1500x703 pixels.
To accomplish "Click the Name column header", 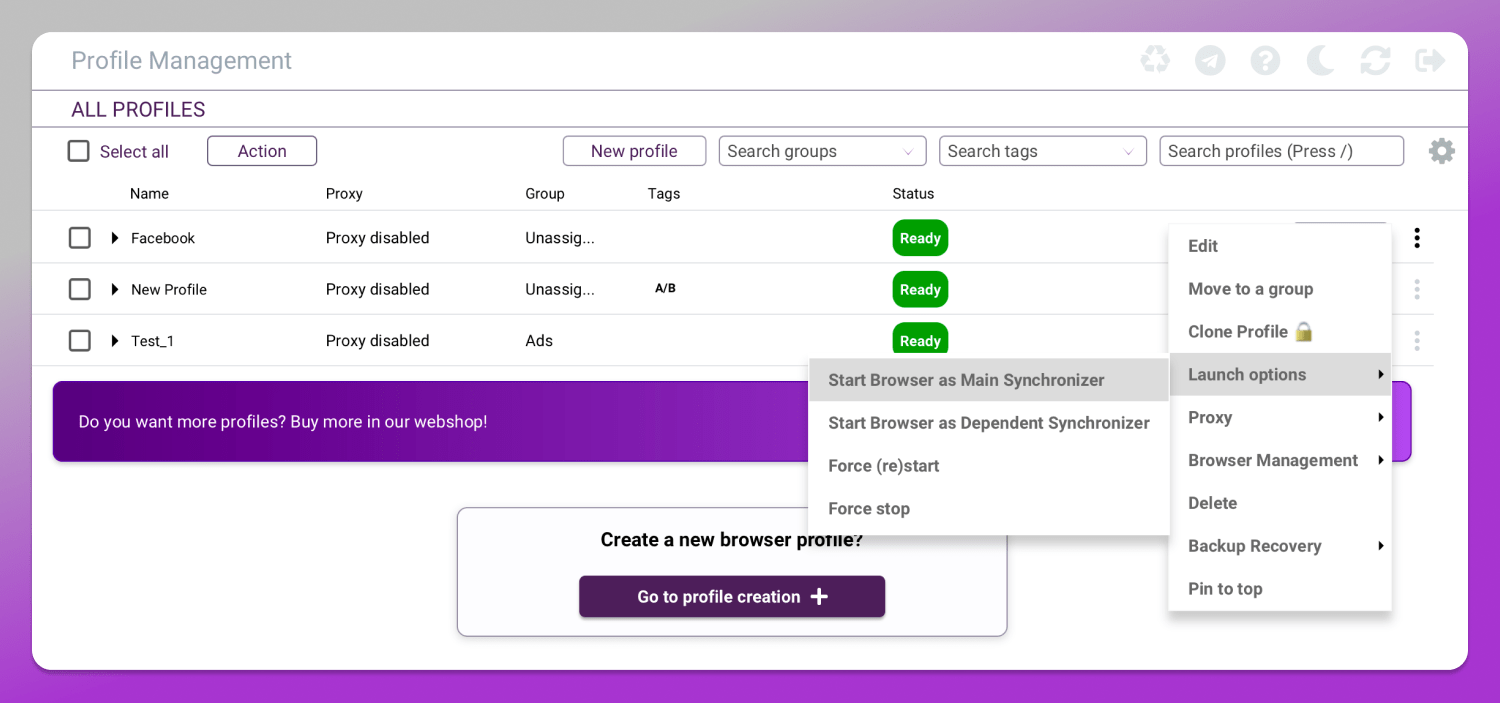I will coord(149,194).
